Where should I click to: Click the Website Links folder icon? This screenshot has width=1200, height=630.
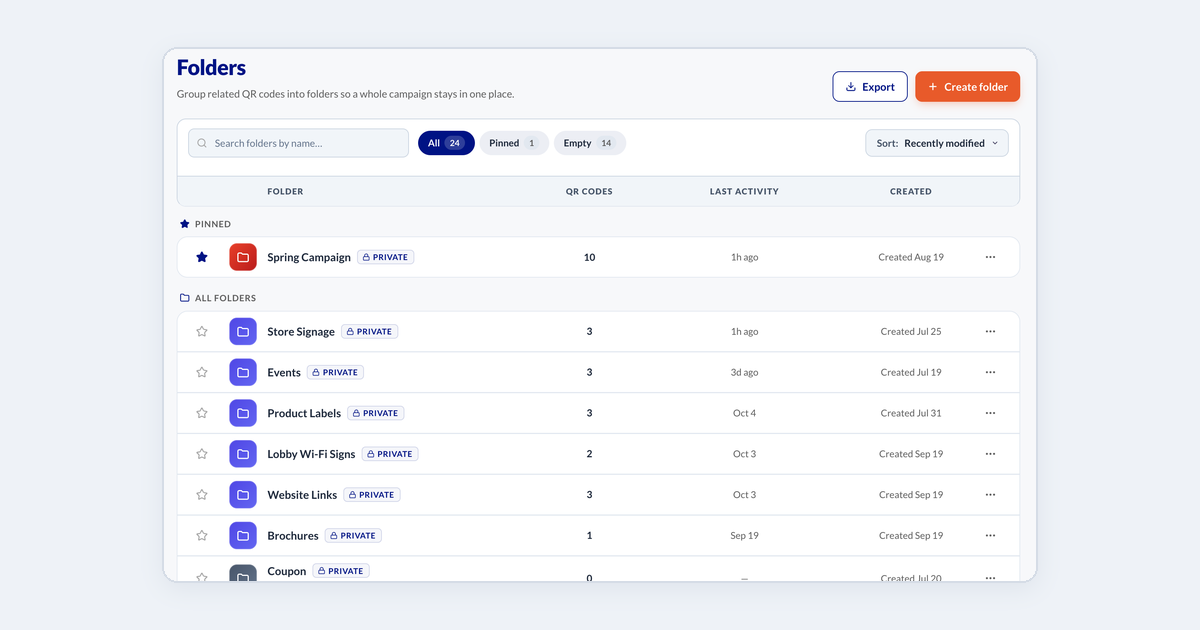(243, 495)
